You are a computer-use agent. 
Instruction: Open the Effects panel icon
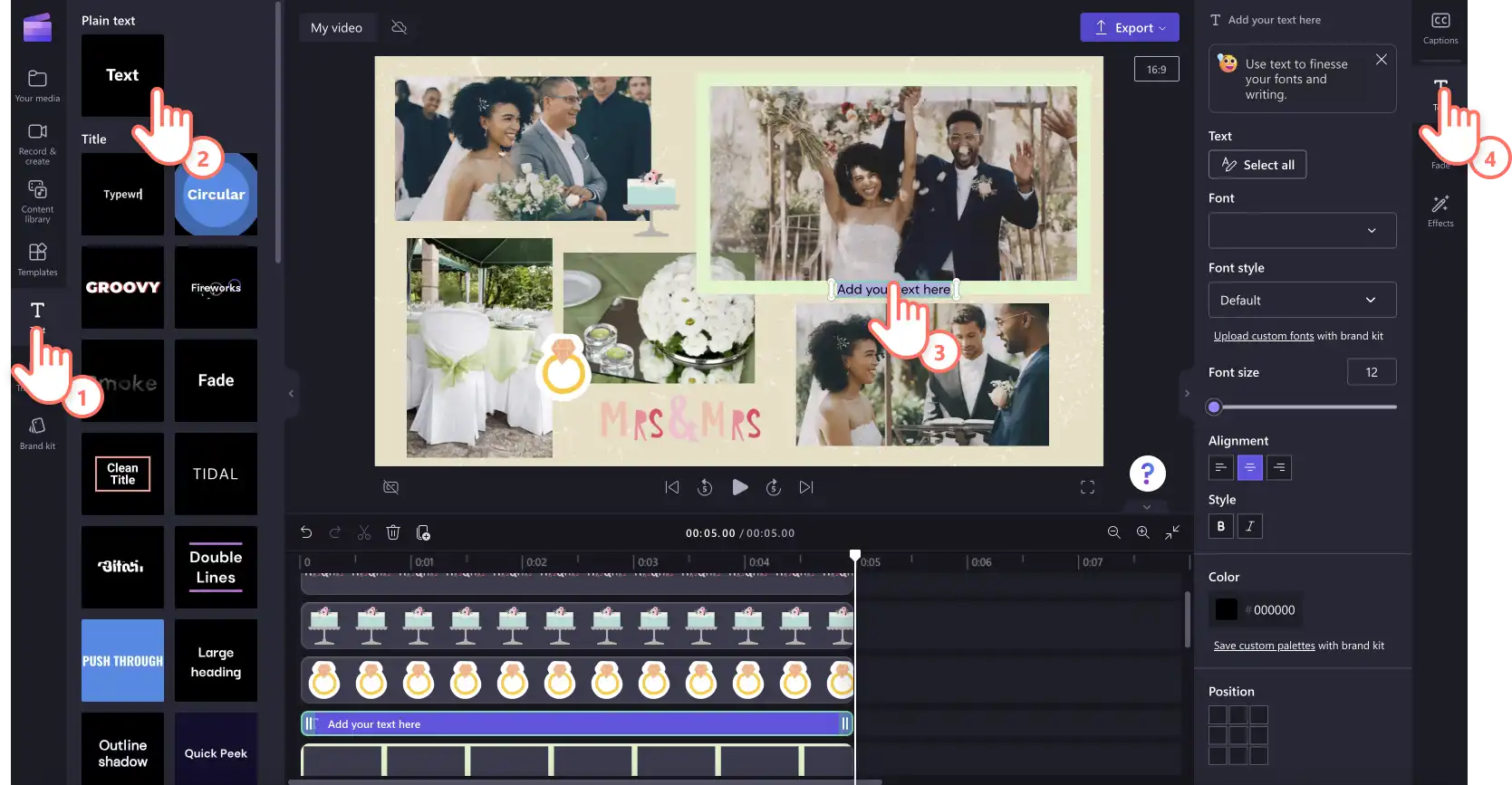pos(1440,210)
